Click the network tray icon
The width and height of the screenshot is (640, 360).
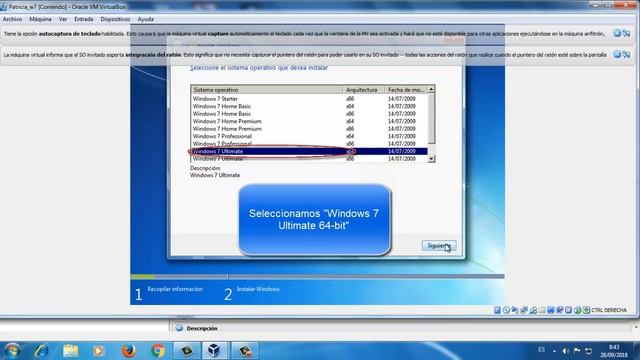coord(589,351)
